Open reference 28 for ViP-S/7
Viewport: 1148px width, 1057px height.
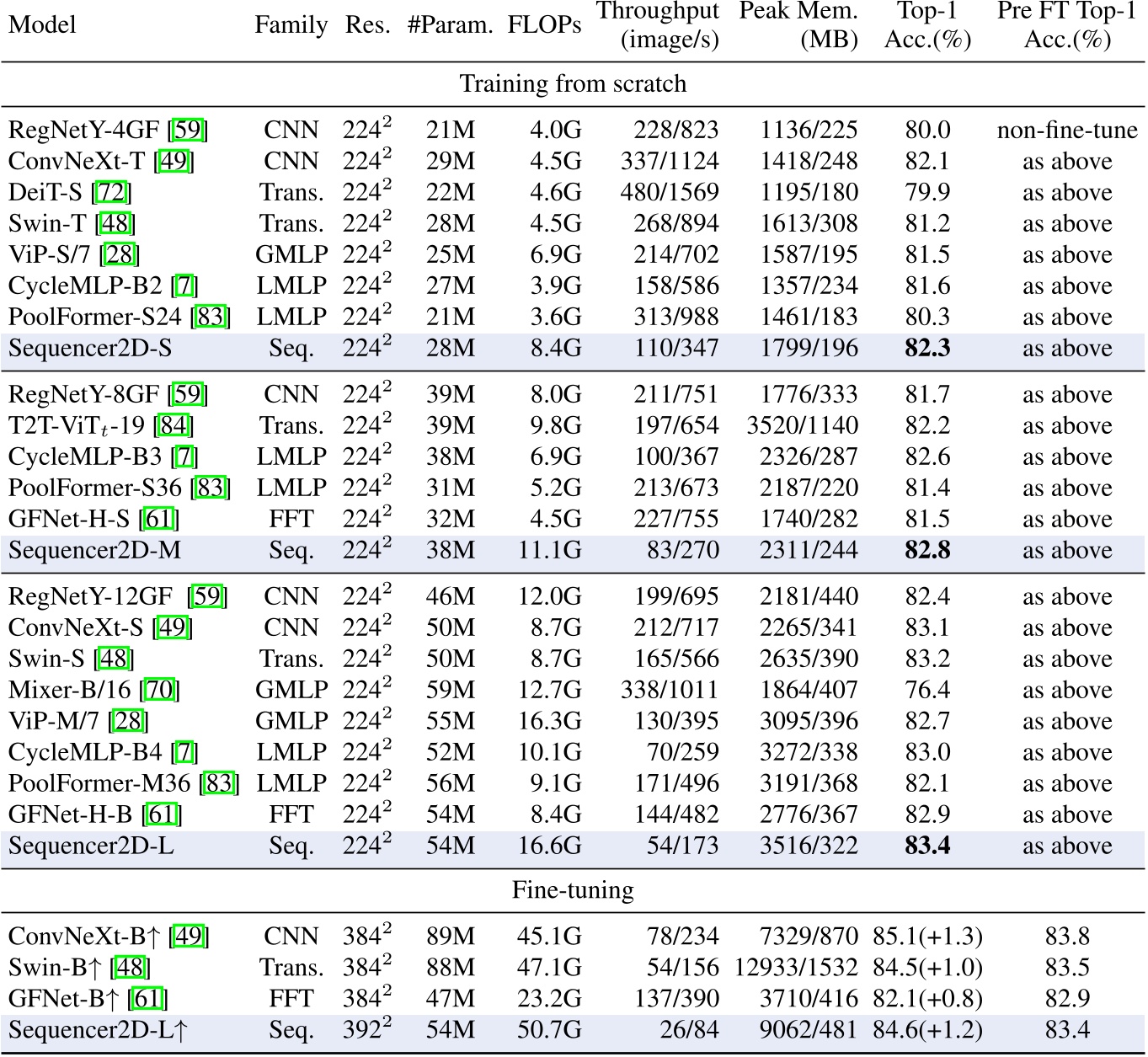click(119, 255)
